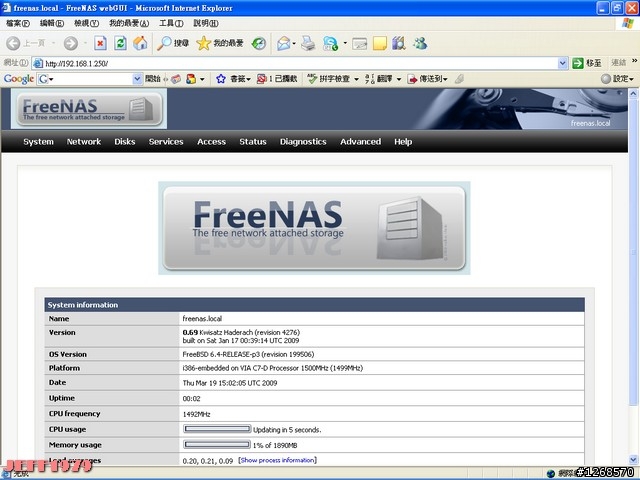This screenshot has width=640, height=480.
Task: Expand the address bar dropdown arrow
Action: point(562,63)
